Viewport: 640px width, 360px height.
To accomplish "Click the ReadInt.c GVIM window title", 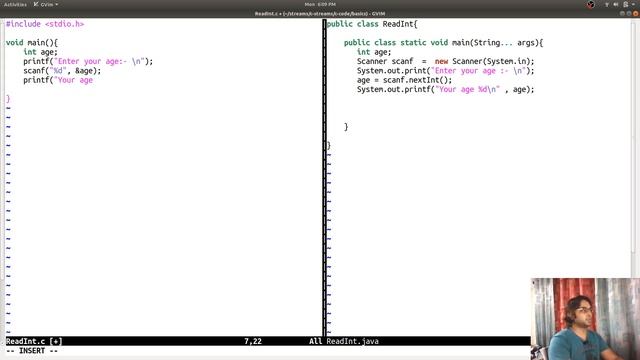I will pos(320,13).
